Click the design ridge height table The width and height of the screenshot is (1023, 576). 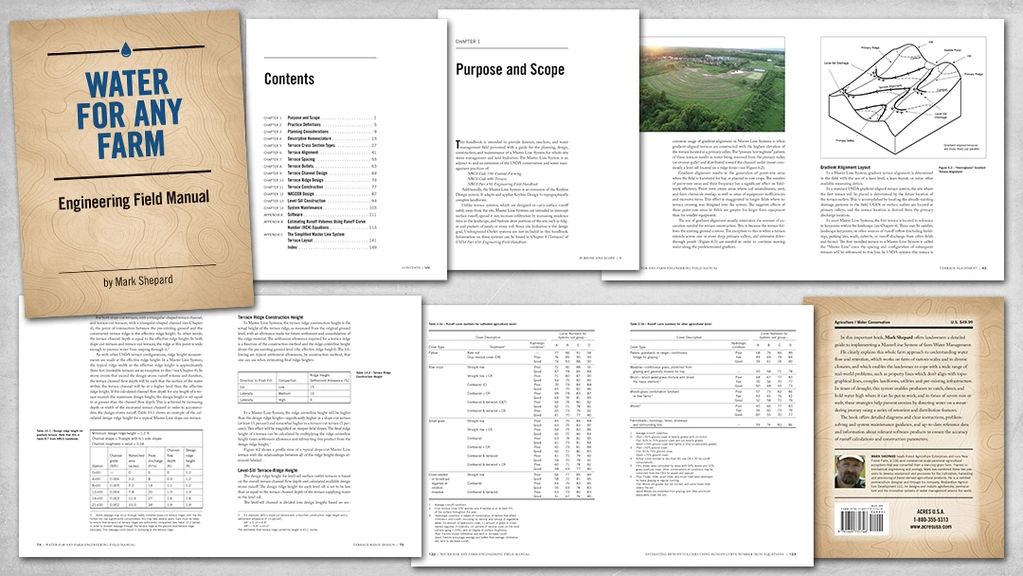tap(145, 469)
